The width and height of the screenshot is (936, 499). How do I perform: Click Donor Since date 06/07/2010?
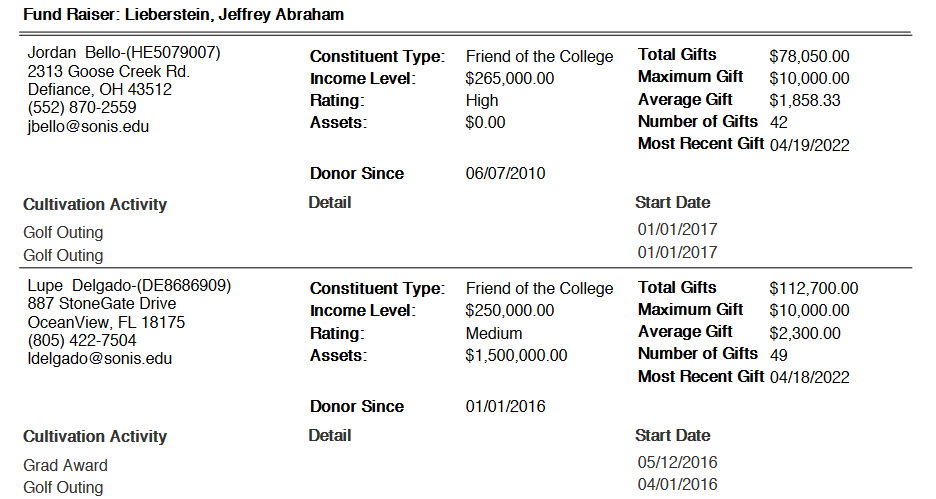(505, 174)
